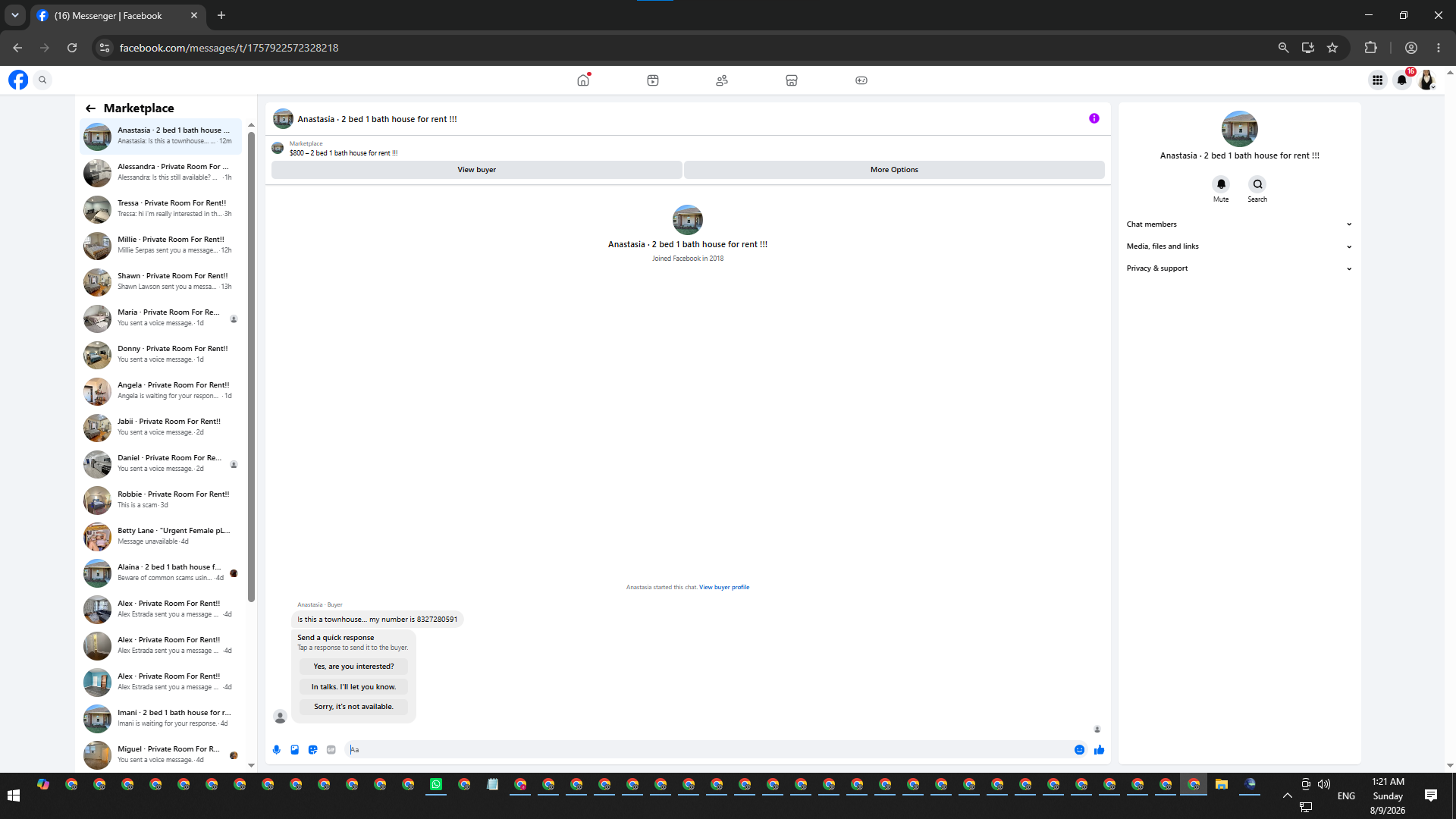Reload the page in Chrome
The image size is (1456, 819).
pyautogui.click(x=72, y=48)
